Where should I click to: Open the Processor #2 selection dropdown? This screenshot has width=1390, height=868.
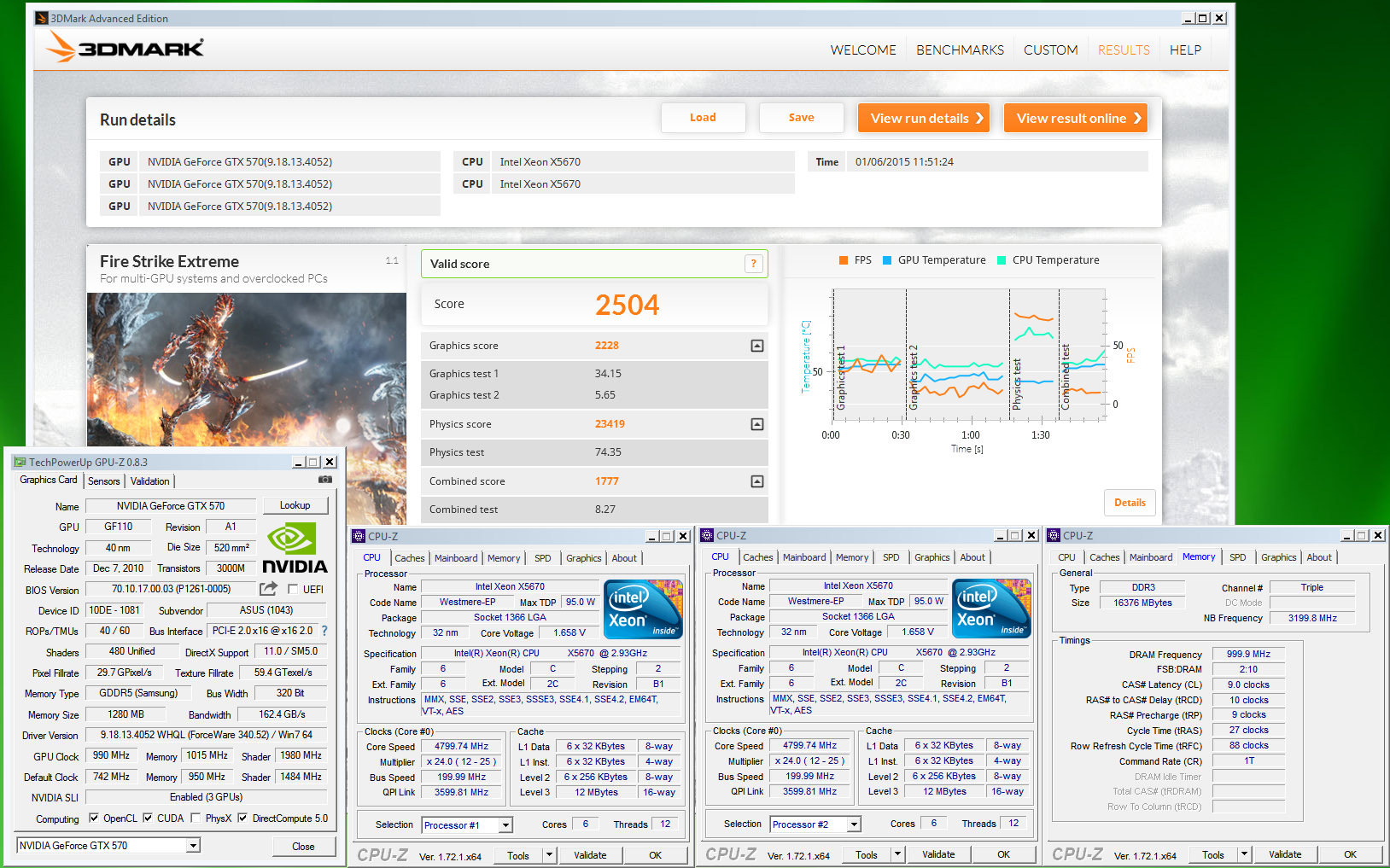pos(855,824)
